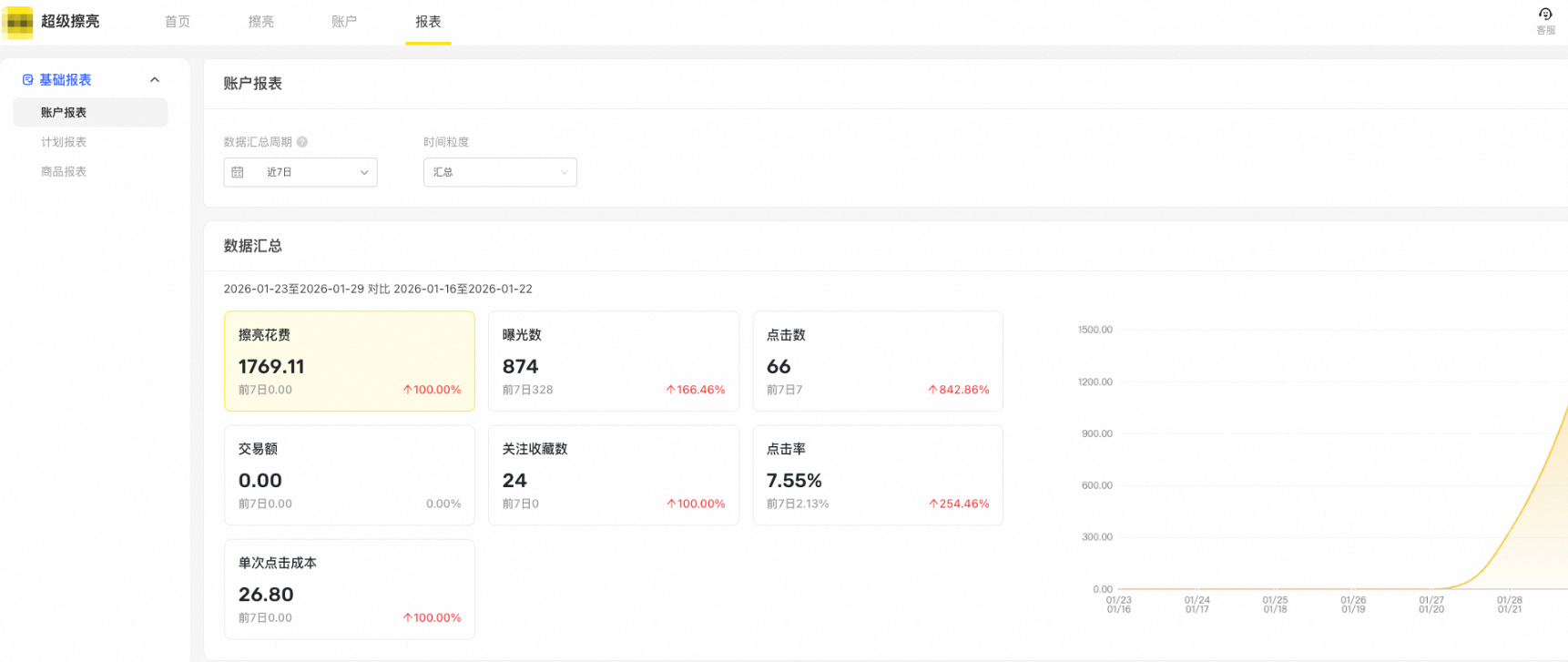1568x662 pixels.
Task: Click the 874 impressions value
Action: [520, 366]
